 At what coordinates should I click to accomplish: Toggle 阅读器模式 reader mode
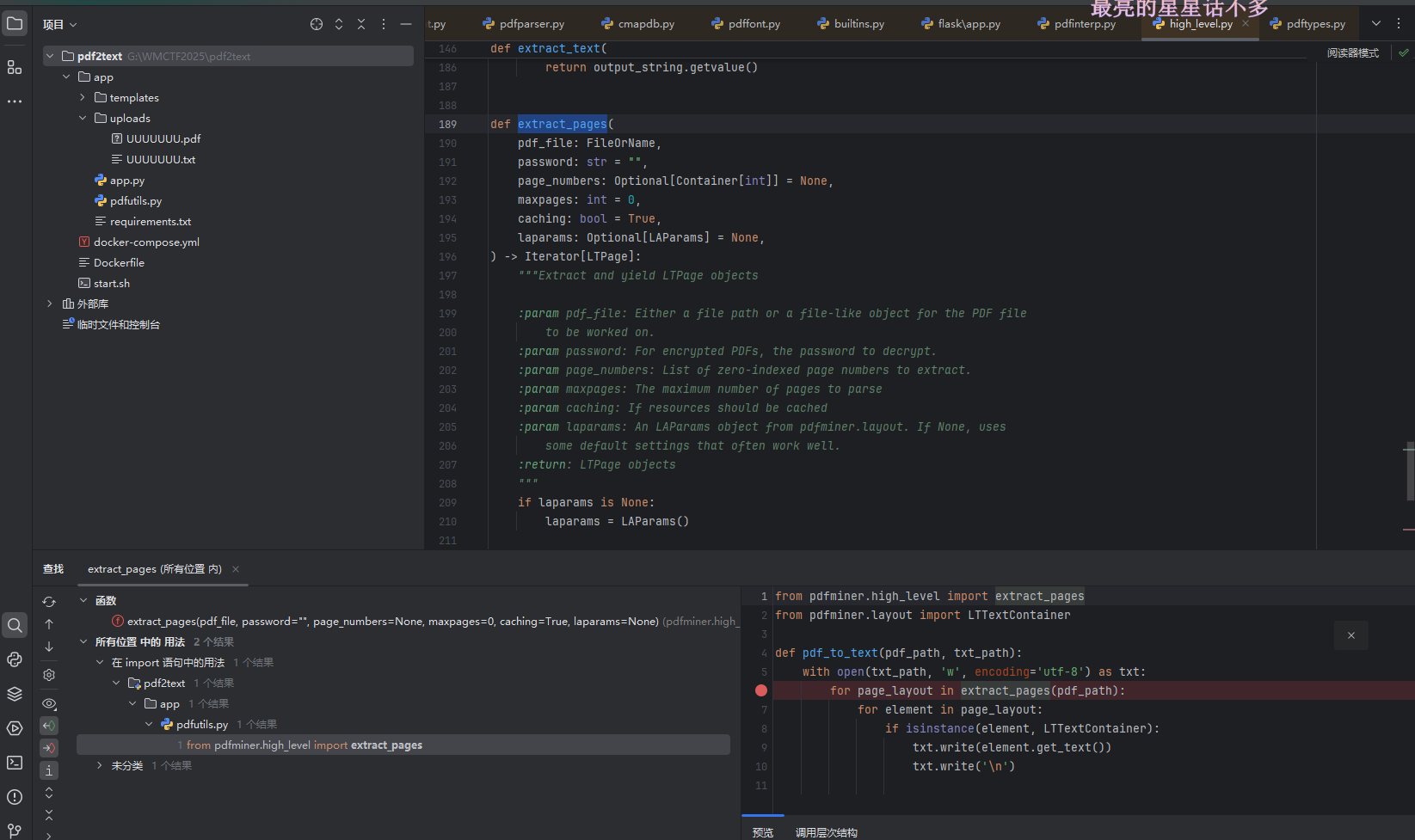point(1352,53)
